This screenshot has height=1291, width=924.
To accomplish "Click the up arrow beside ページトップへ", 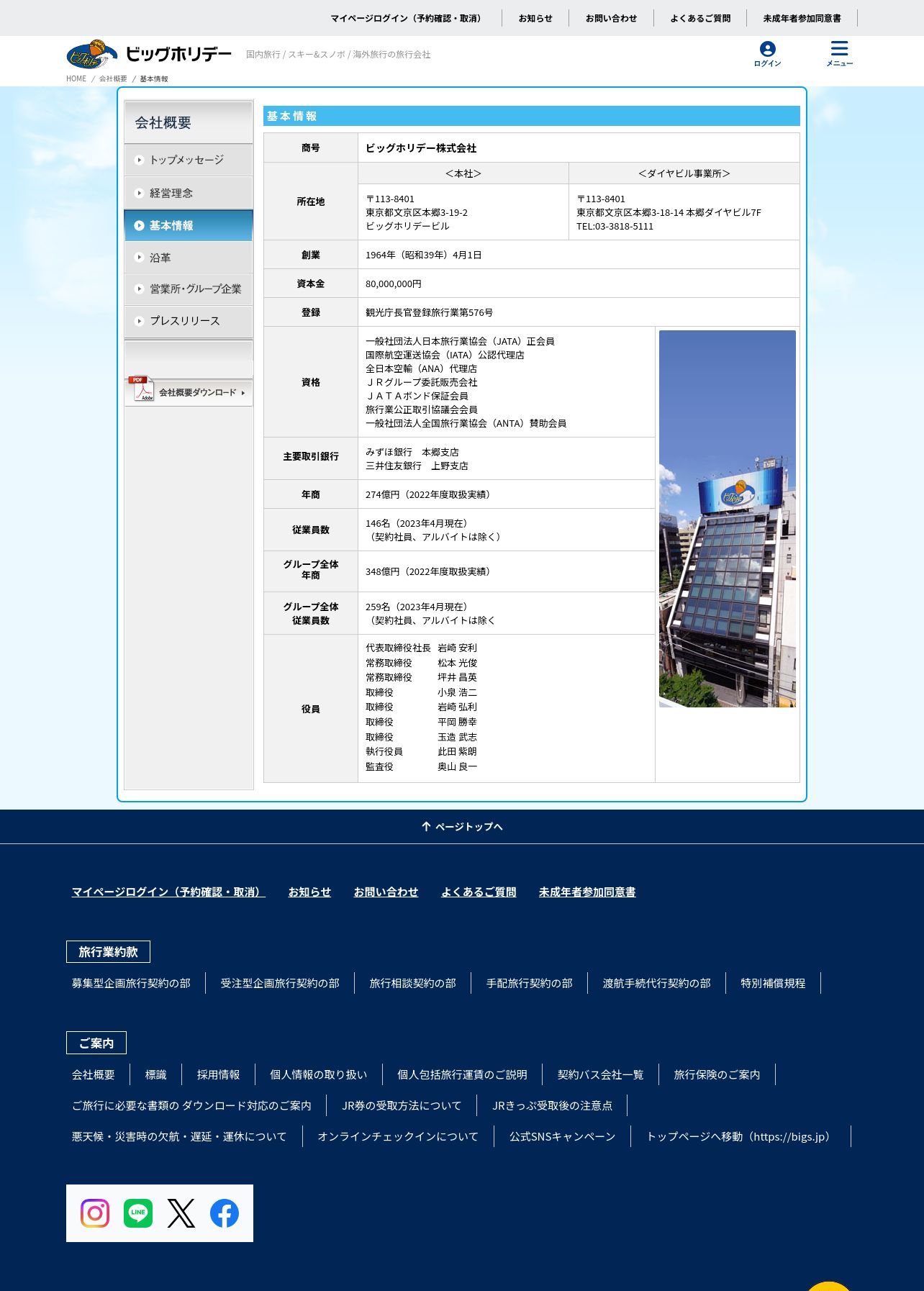I will (426, 826).
